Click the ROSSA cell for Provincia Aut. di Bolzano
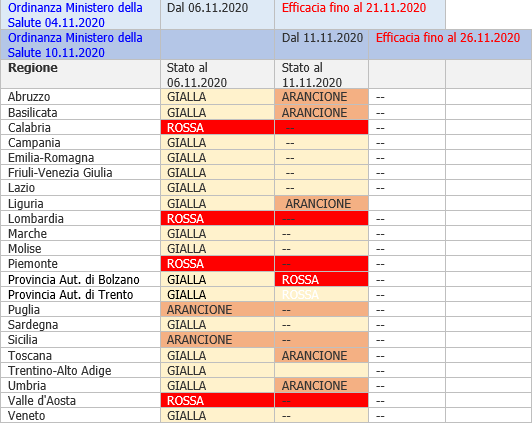532x424 pixels. [x=321, y=280]
